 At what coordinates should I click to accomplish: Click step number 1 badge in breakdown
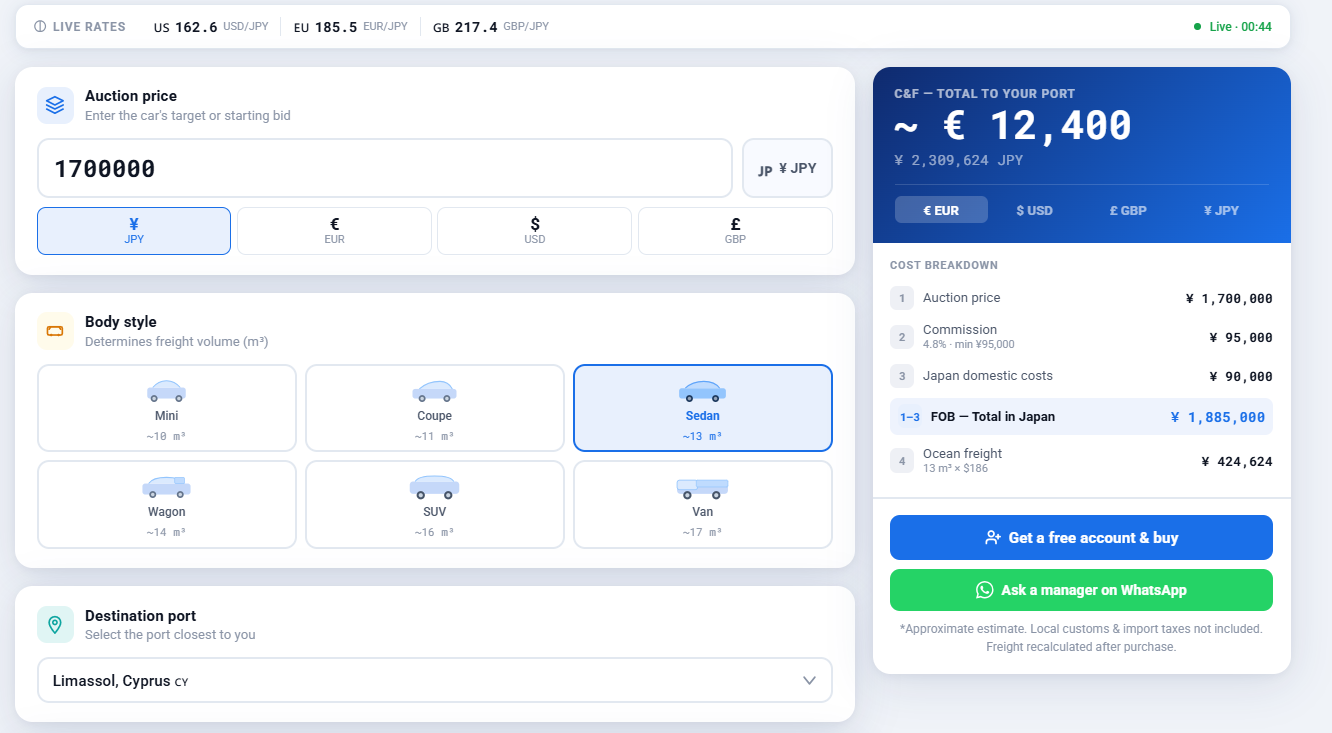coord(902,298)
